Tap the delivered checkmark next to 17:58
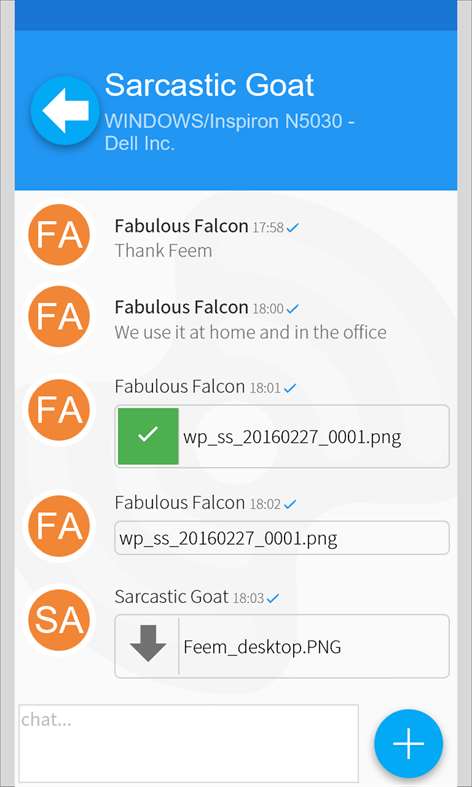This screenshot has width=472, height=787. 293,227
